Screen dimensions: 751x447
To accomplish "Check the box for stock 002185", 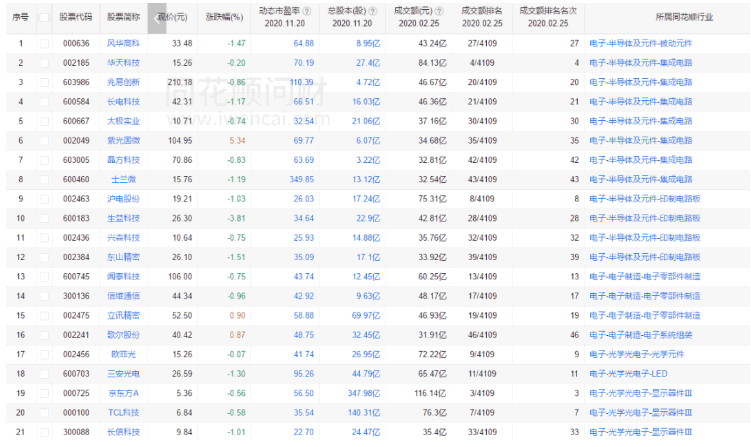I will click(44, 63).
